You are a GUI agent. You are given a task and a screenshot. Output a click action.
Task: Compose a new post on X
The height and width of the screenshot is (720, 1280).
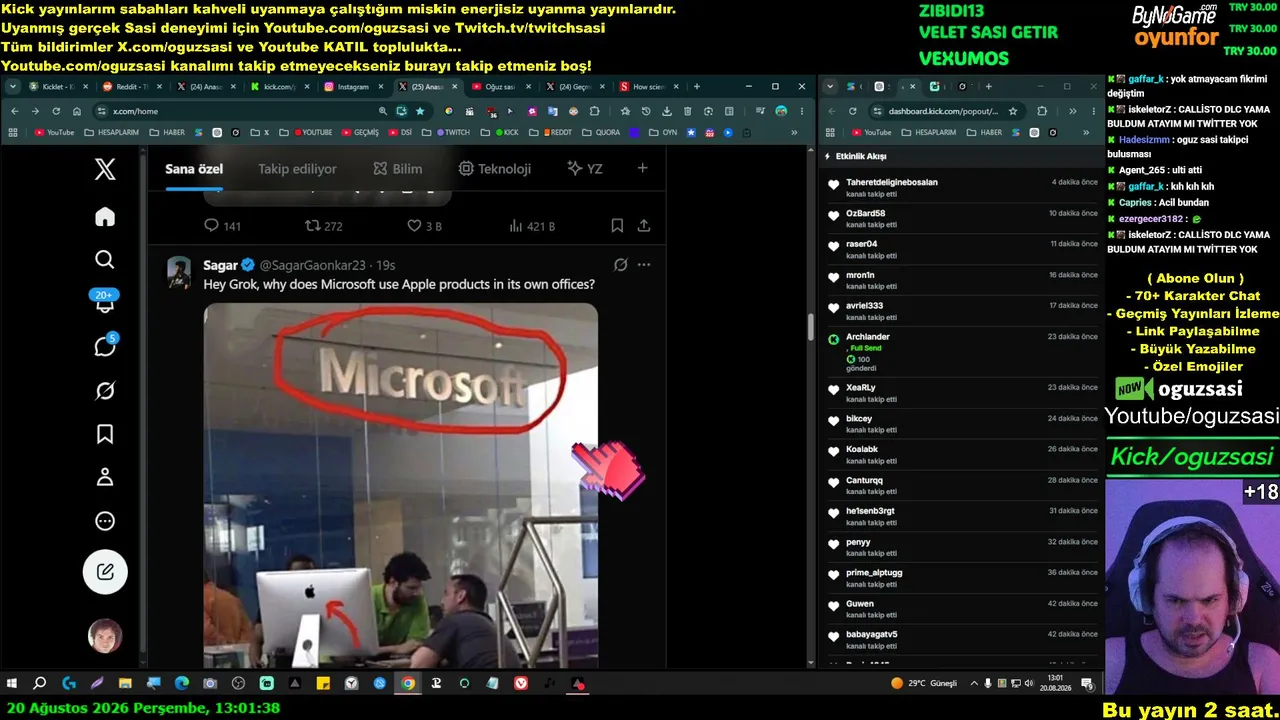[x=105, y=572]
